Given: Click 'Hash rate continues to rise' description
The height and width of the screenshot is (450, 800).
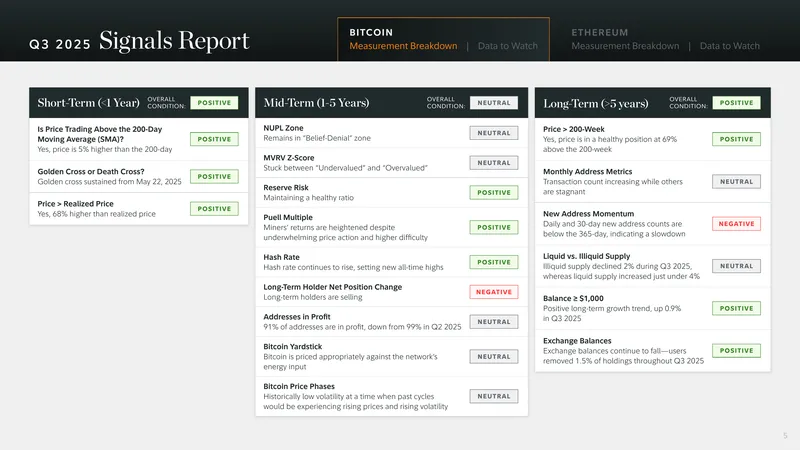Looking at the screenshot, I should (353, 267).
